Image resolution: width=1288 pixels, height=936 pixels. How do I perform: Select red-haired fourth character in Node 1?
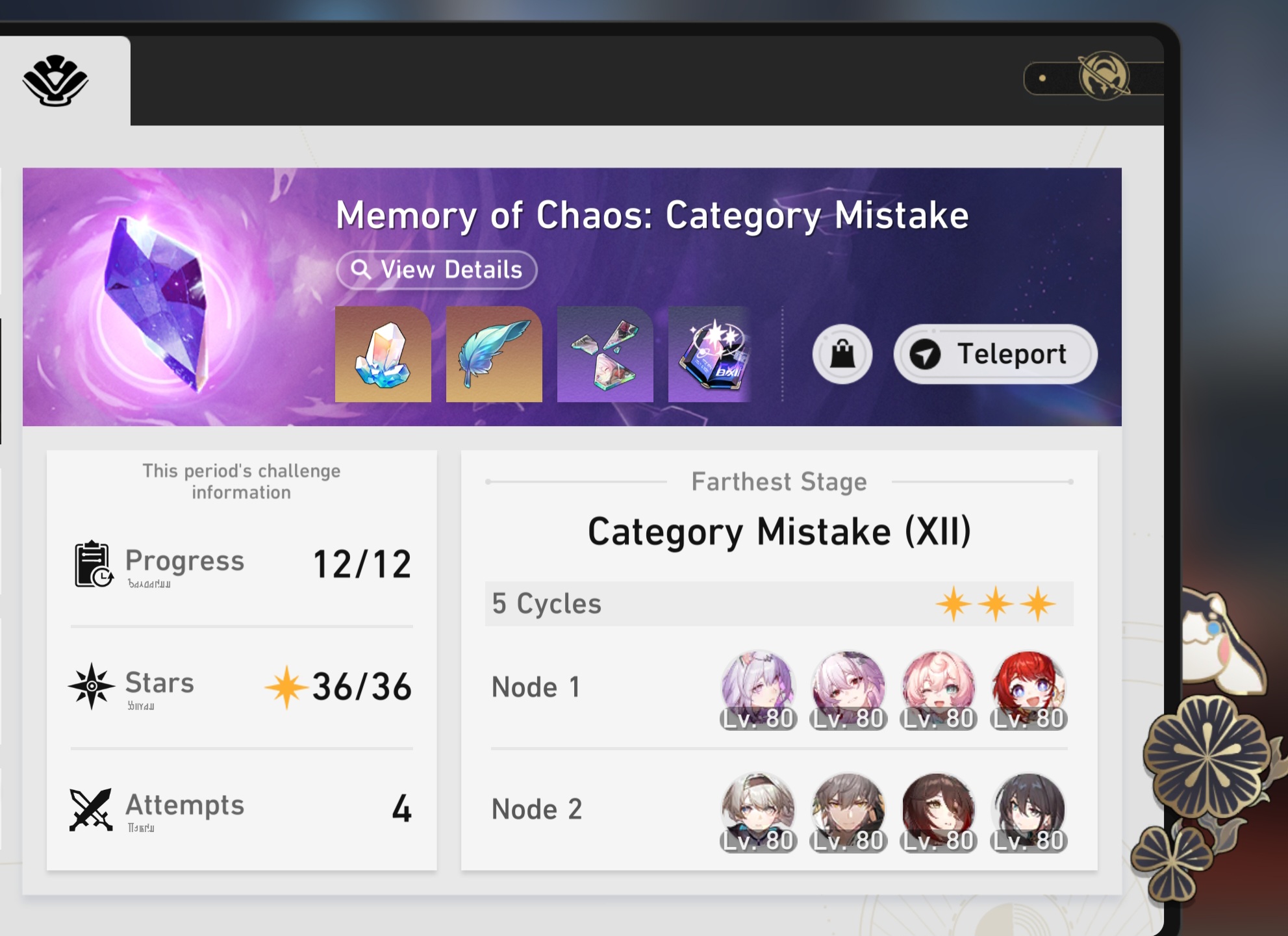click(x=1029, y=690)
